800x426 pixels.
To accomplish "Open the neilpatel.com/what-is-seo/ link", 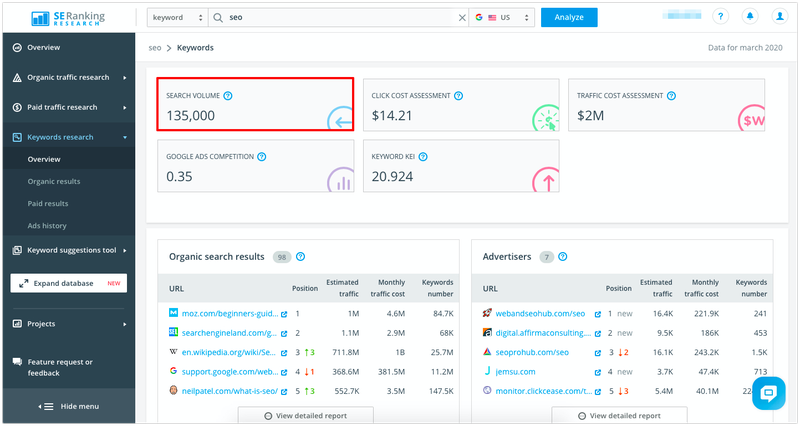I will (230, 391).
